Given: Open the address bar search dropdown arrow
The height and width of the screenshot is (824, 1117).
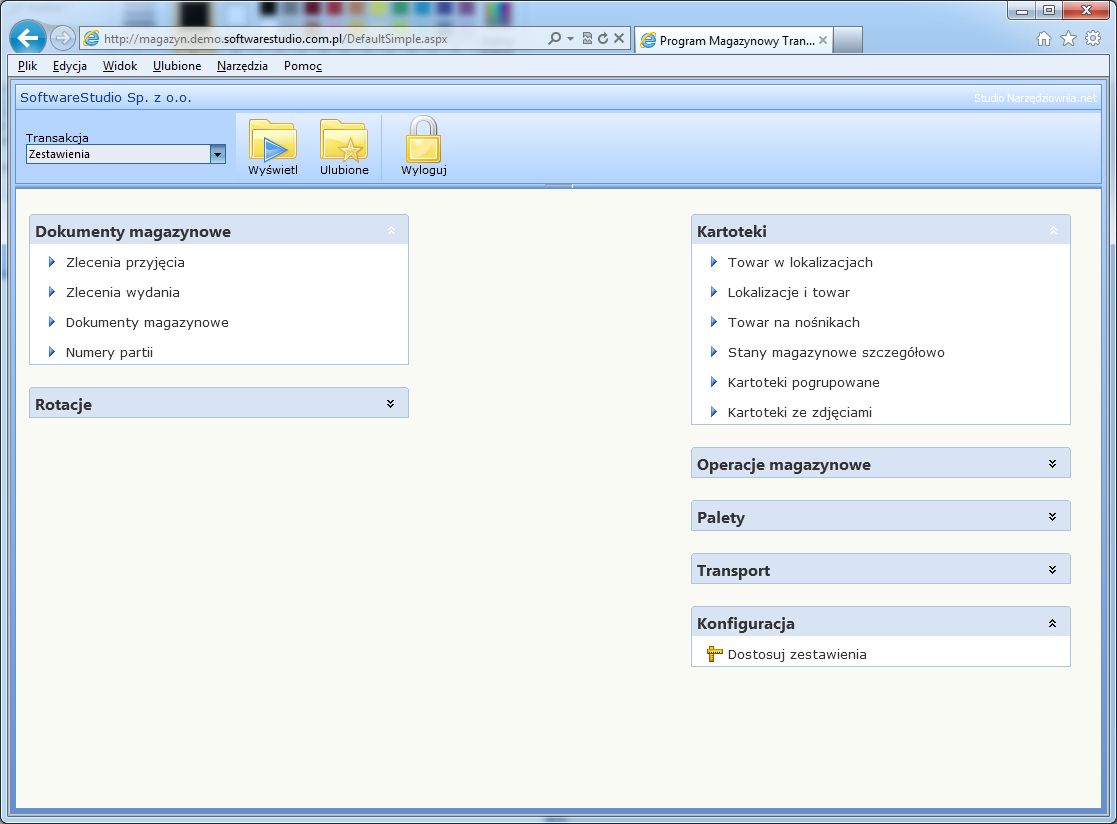Looking at the screenshot, I should pyautogui.click(x=571, y=38).
